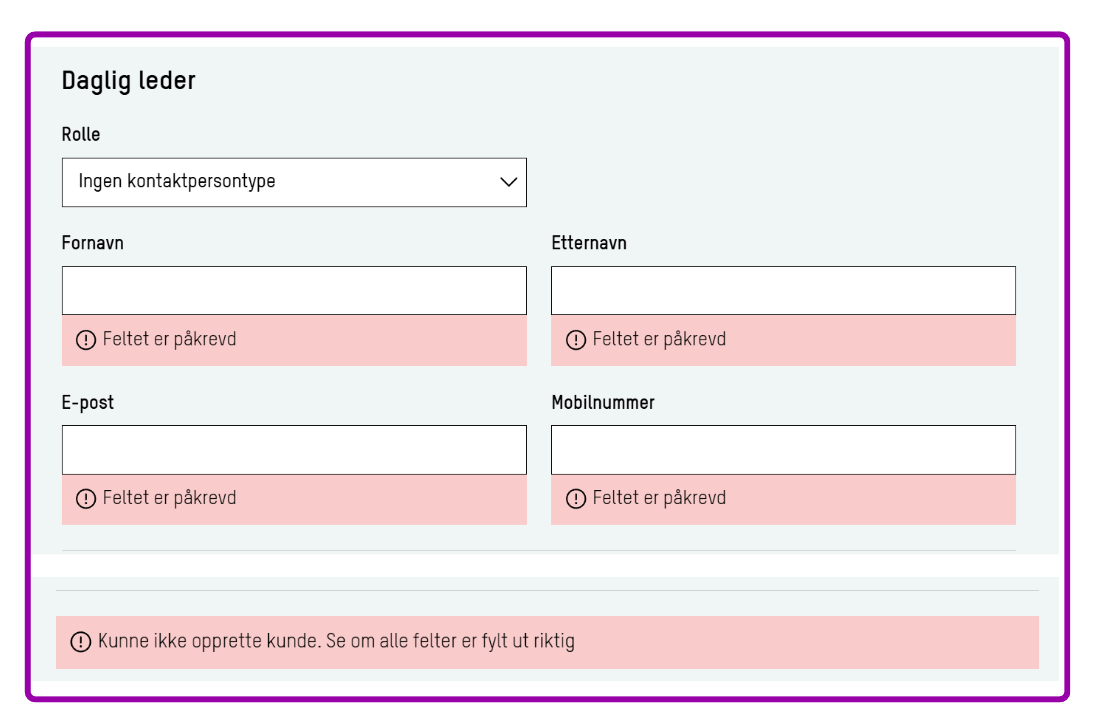Screen dimensions: 1095x718
Task: Click the error icon below E-post
Action: 86,499
